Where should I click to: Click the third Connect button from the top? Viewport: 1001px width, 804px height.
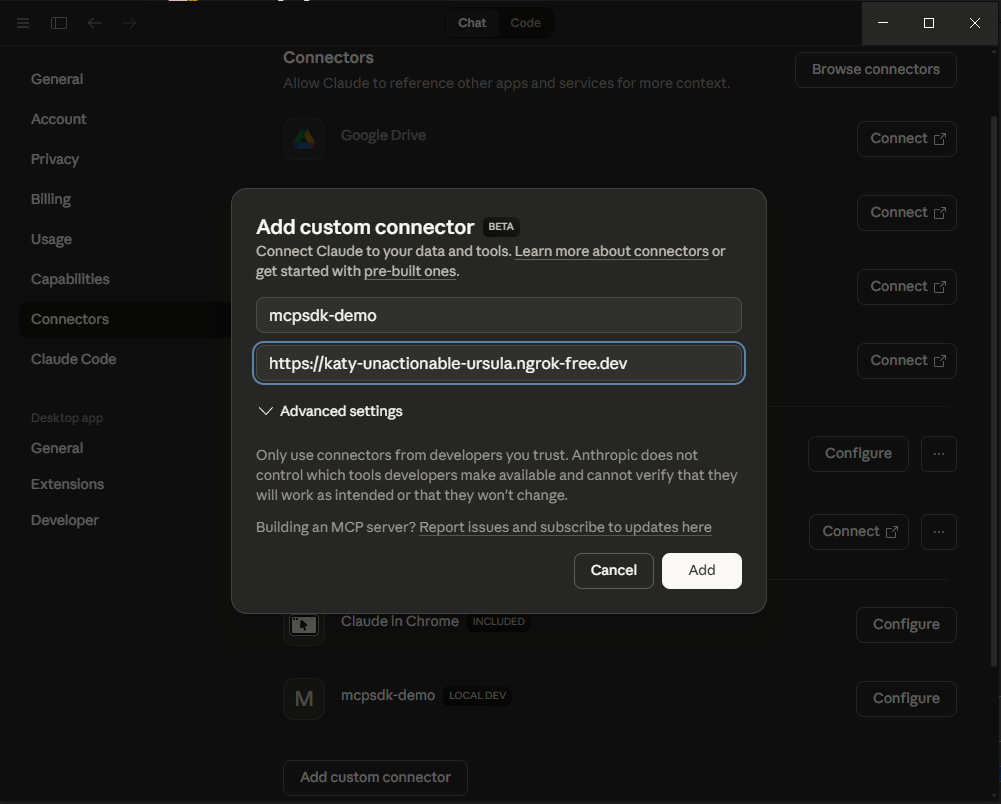(x=907, y=287)
